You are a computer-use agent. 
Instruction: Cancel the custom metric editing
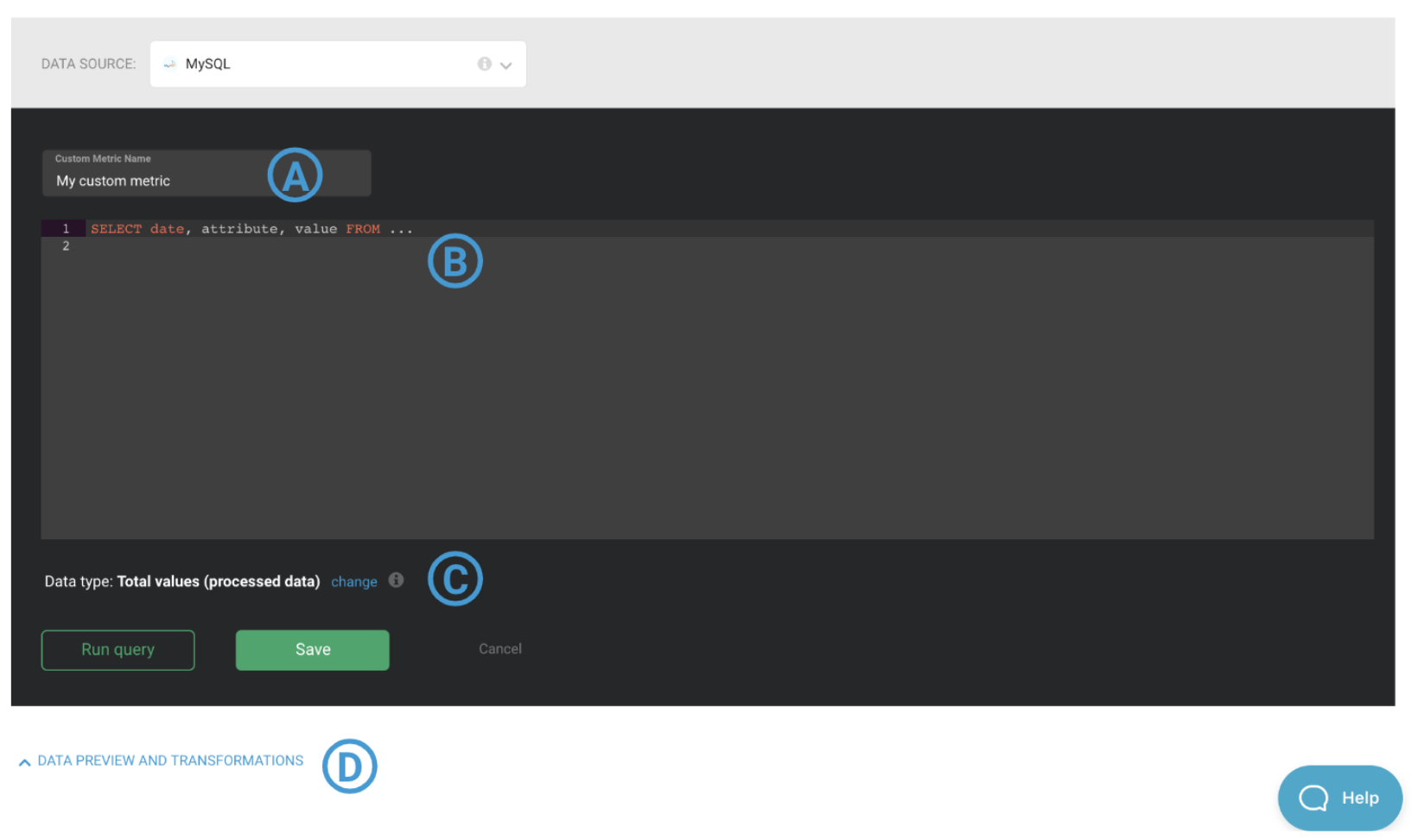[x=500, y=649]
